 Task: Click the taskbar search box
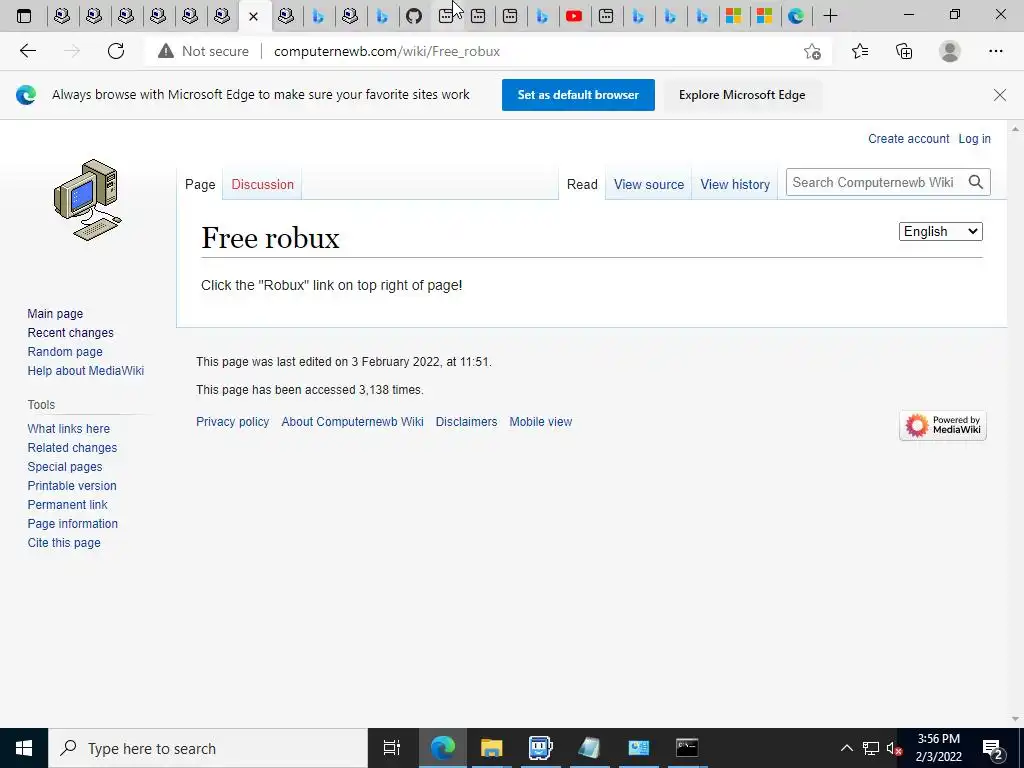[x=208, y=748]
